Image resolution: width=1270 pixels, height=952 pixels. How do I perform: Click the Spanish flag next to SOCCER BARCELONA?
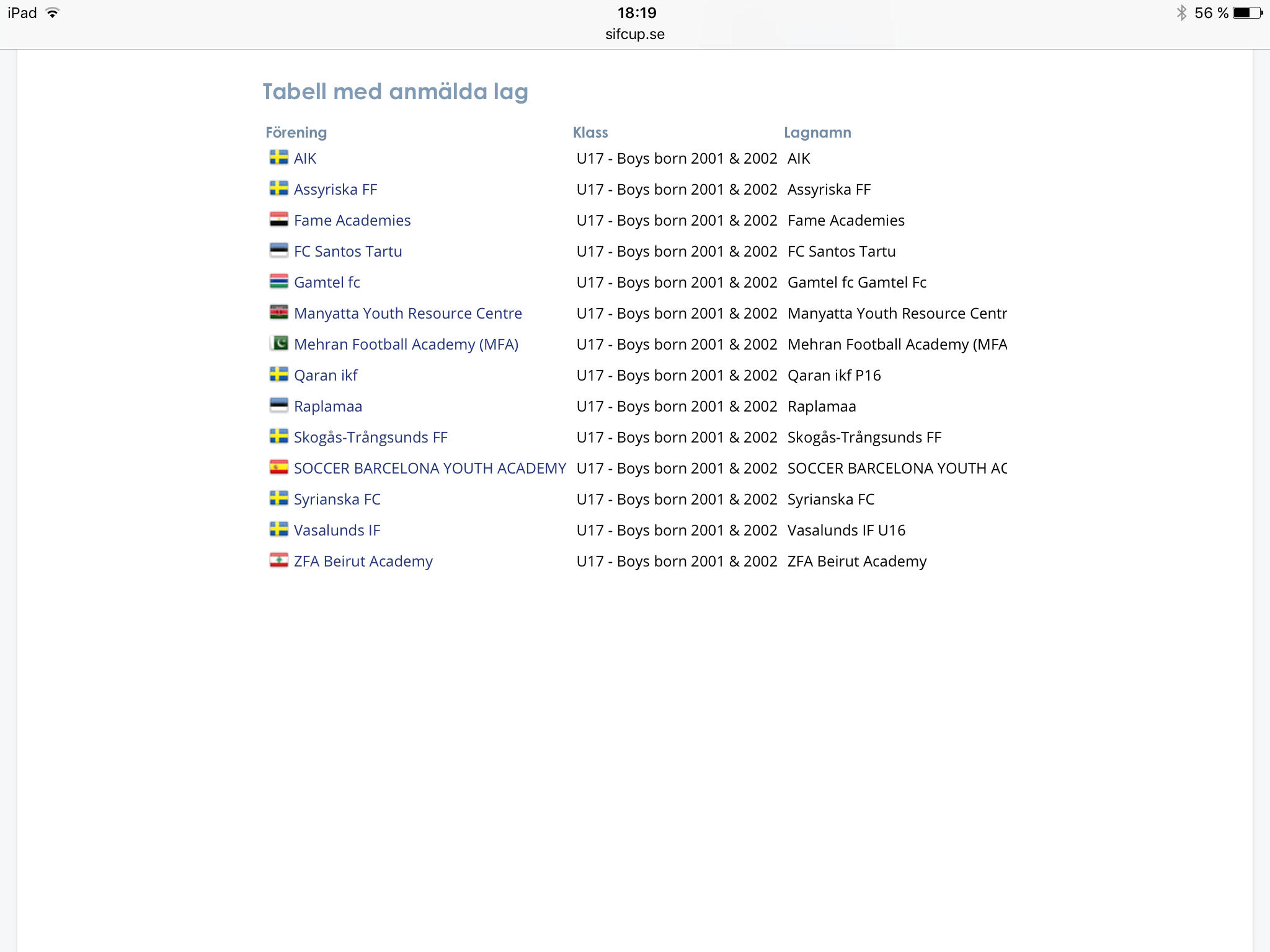278,467
